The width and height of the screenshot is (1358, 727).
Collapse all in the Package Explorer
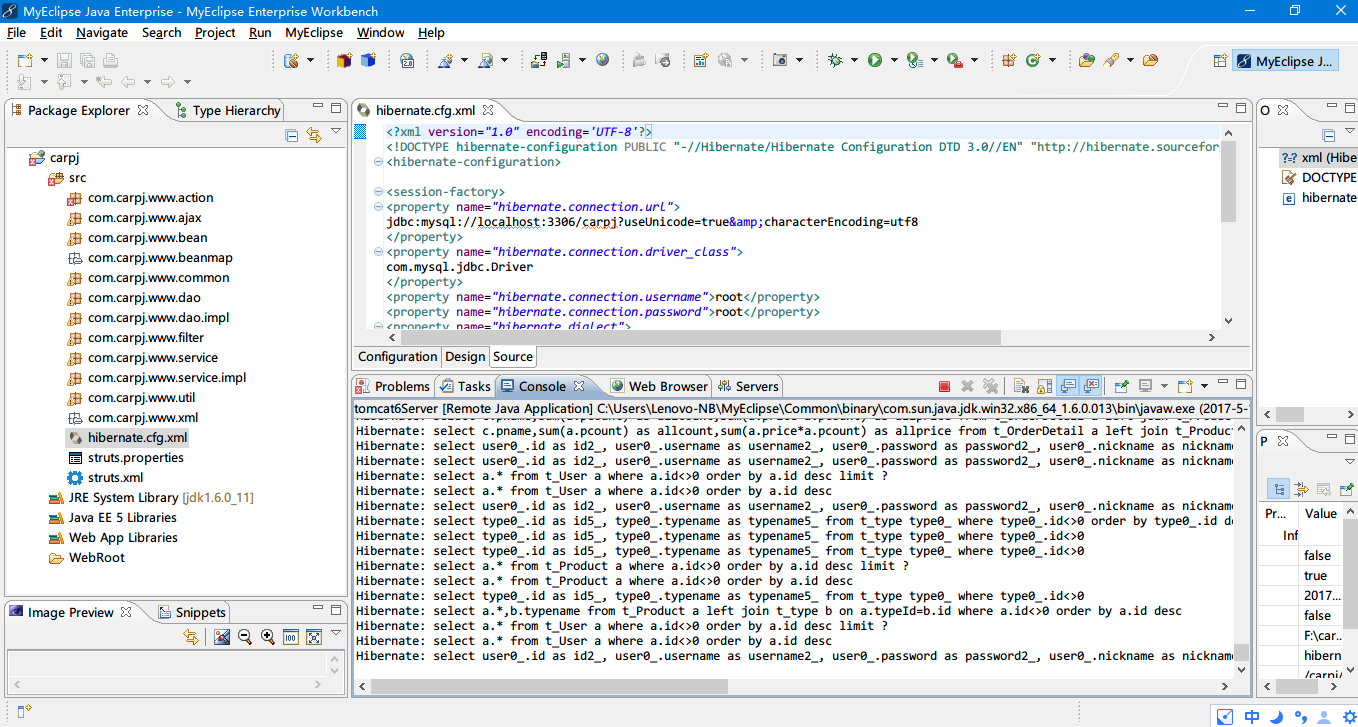tap(292, 135)
